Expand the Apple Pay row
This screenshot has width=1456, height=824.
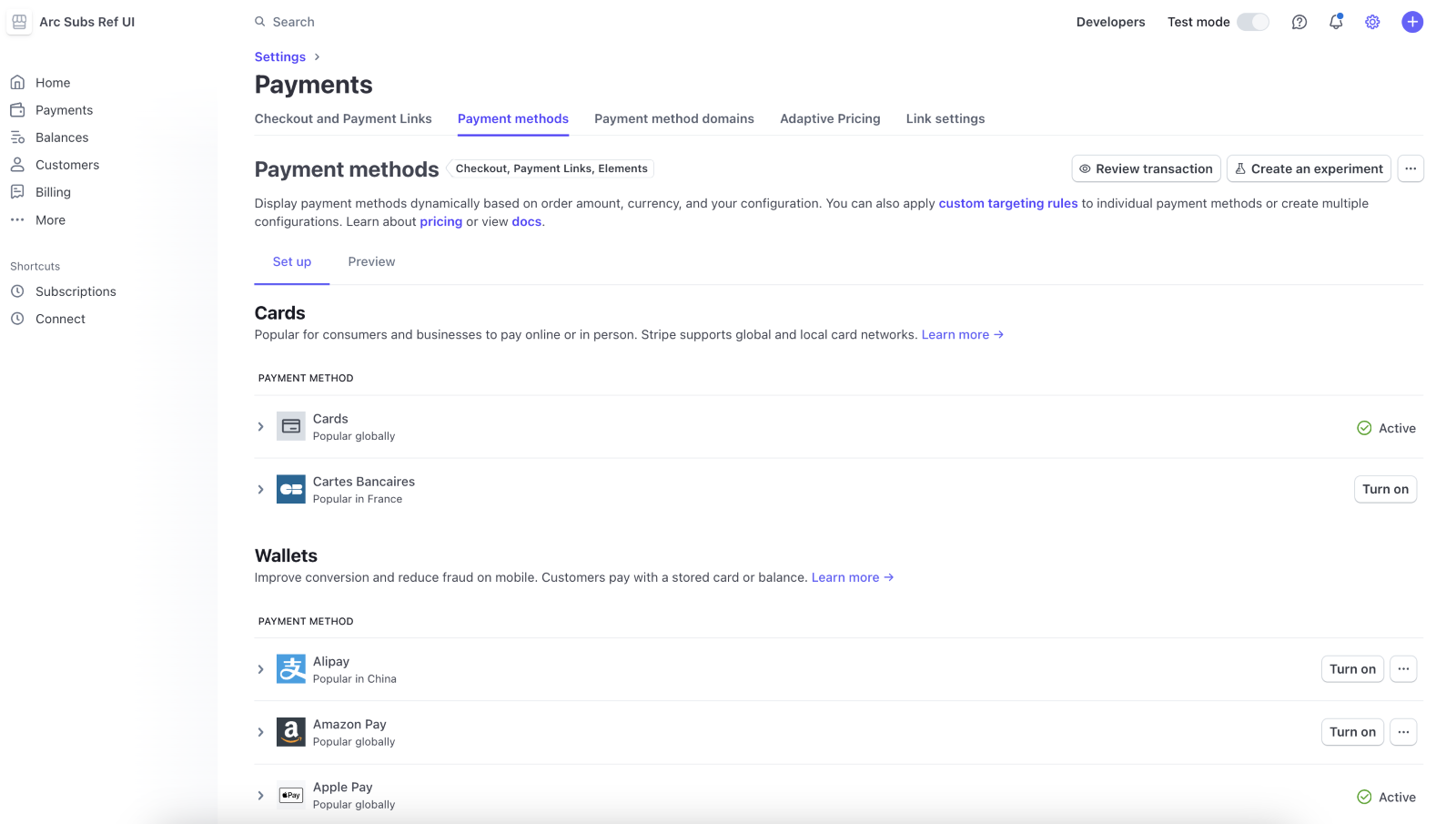point(260,795)
